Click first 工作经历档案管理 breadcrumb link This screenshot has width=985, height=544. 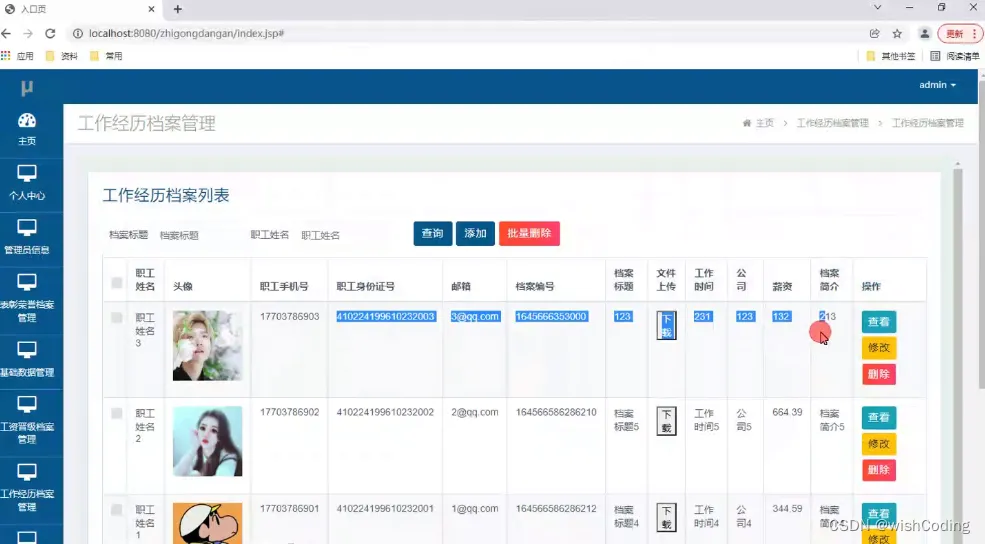pos(832,123)
